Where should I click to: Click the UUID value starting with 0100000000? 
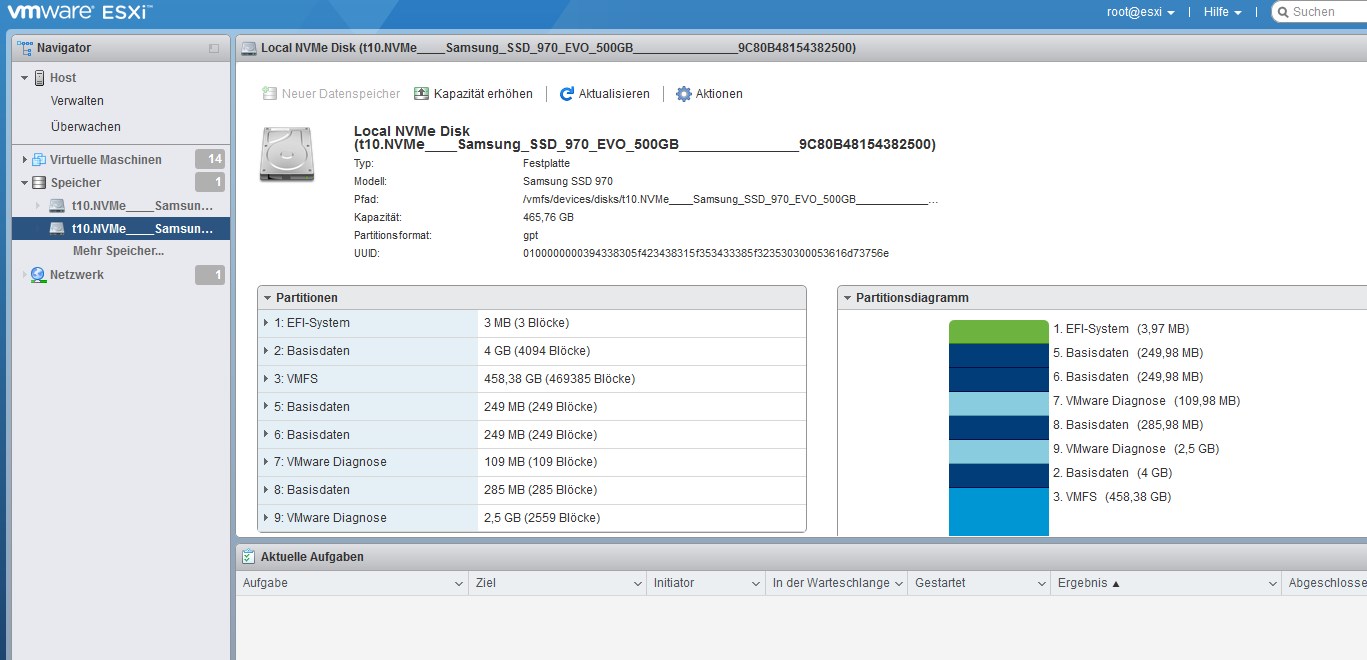coord(706,253)
